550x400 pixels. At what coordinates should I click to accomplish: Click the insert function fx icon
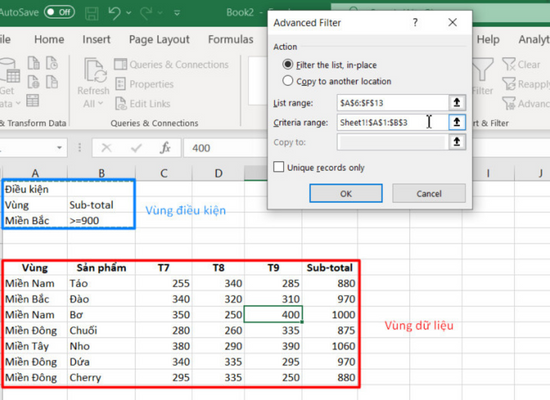point(165,148)
